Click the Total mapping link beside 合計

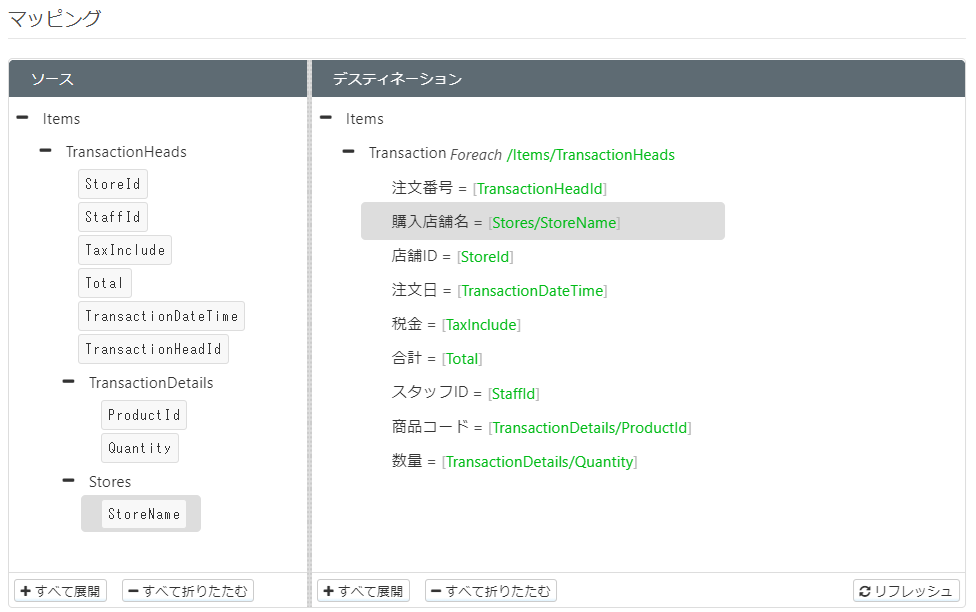pos(461,358)
